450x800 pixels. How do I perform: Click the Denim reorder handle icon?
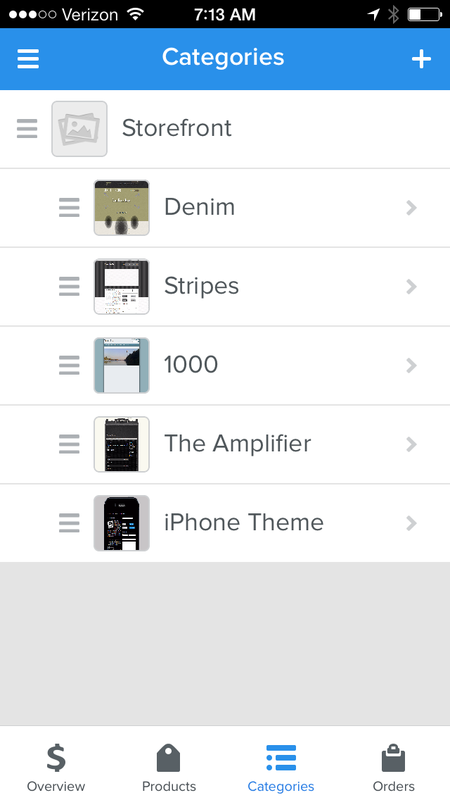point(69,208)
